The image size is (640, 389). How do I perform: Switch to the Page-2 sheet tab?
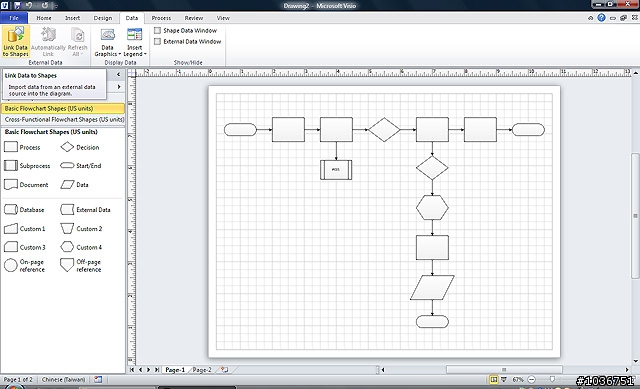point(202,370)
